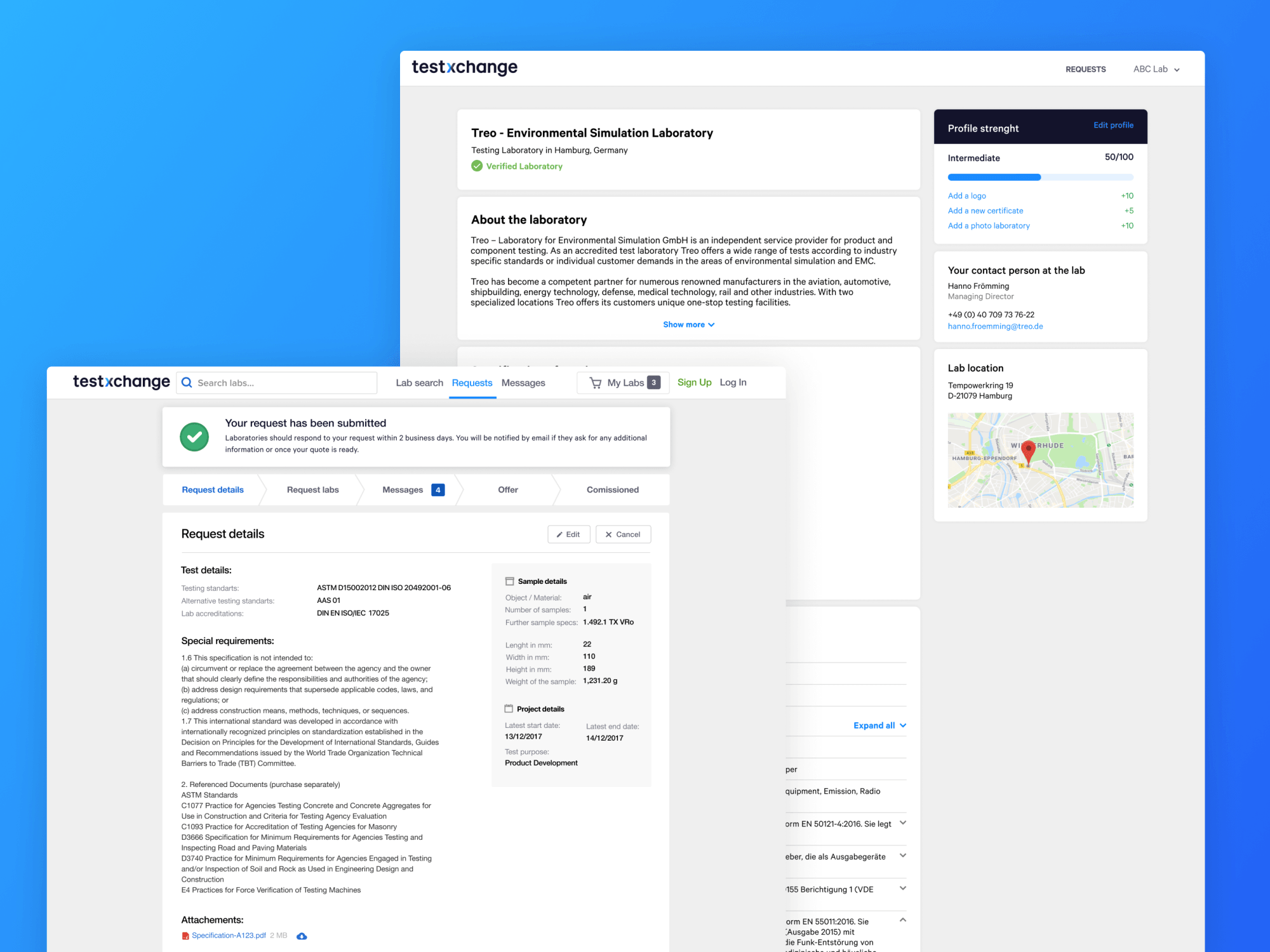Collapse the EN 55011:2016 row chevron
1270x952 pixels.
[x=903, y=920]
